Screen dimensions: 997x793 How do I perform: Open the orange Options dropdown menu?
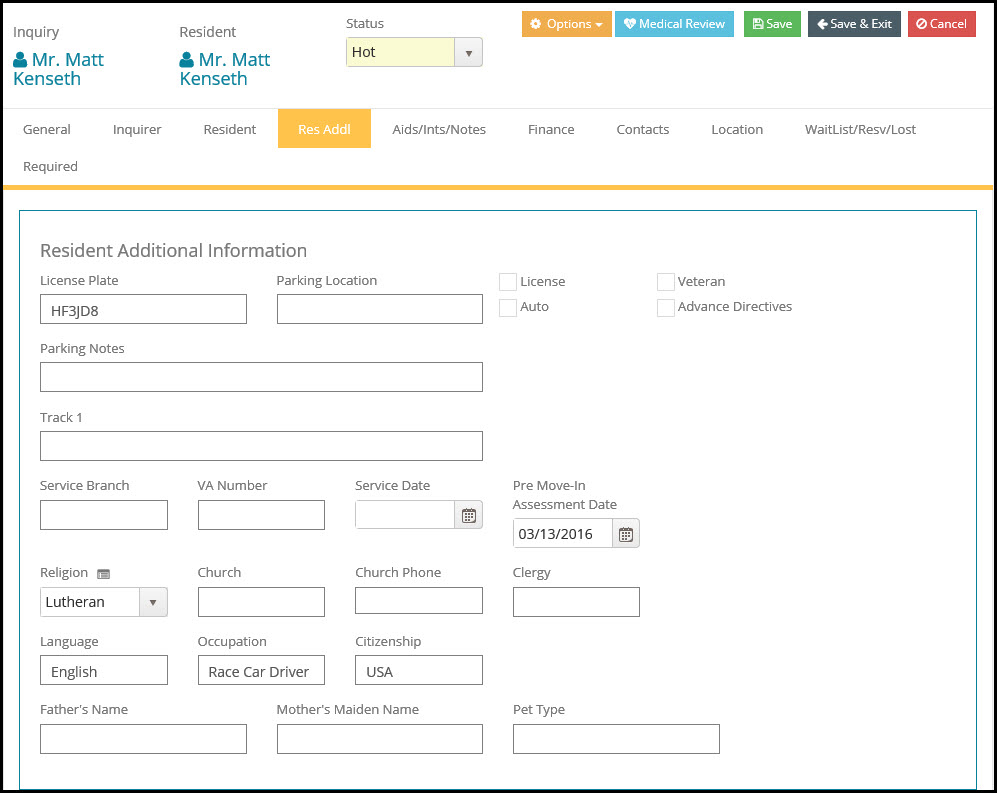click(x=566, y=24)
